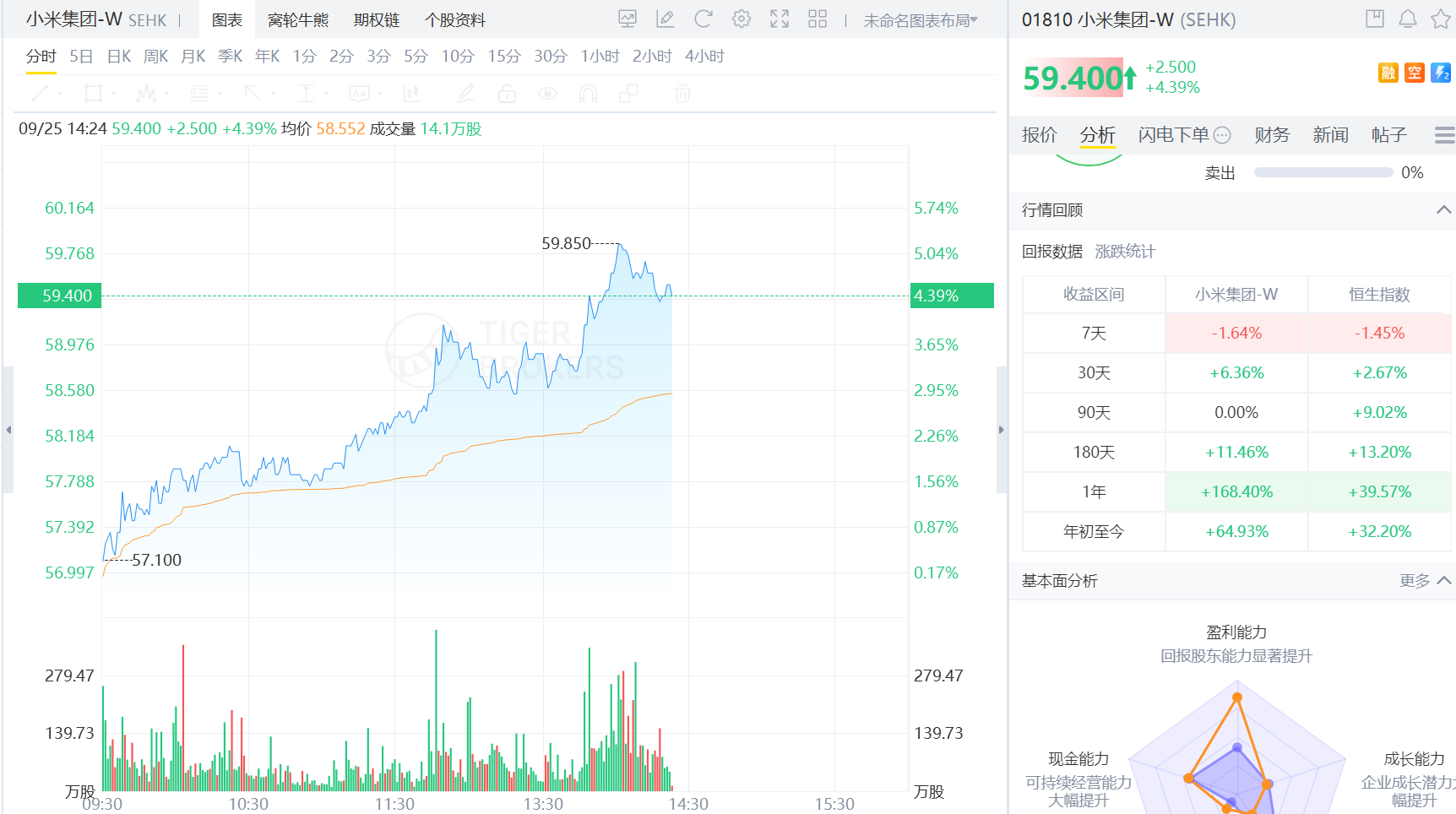Open the 新闻 tab
The height and width of the screenshot is (814, 1456).
point(1330,134)
